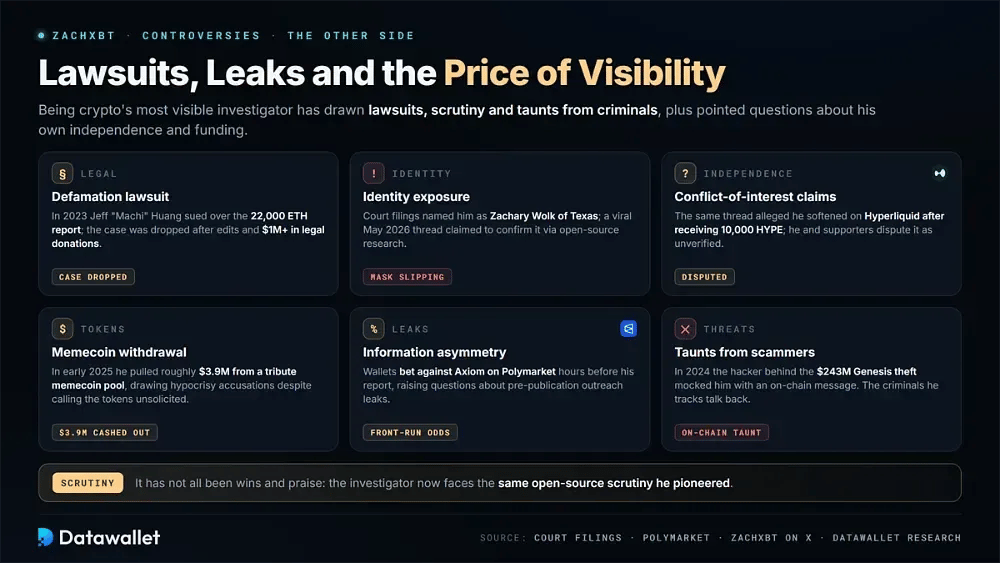Click the ON-CHAIN TAUNT badge
The width and height of the screenshot is (1000, 563).
pos(721,432)
